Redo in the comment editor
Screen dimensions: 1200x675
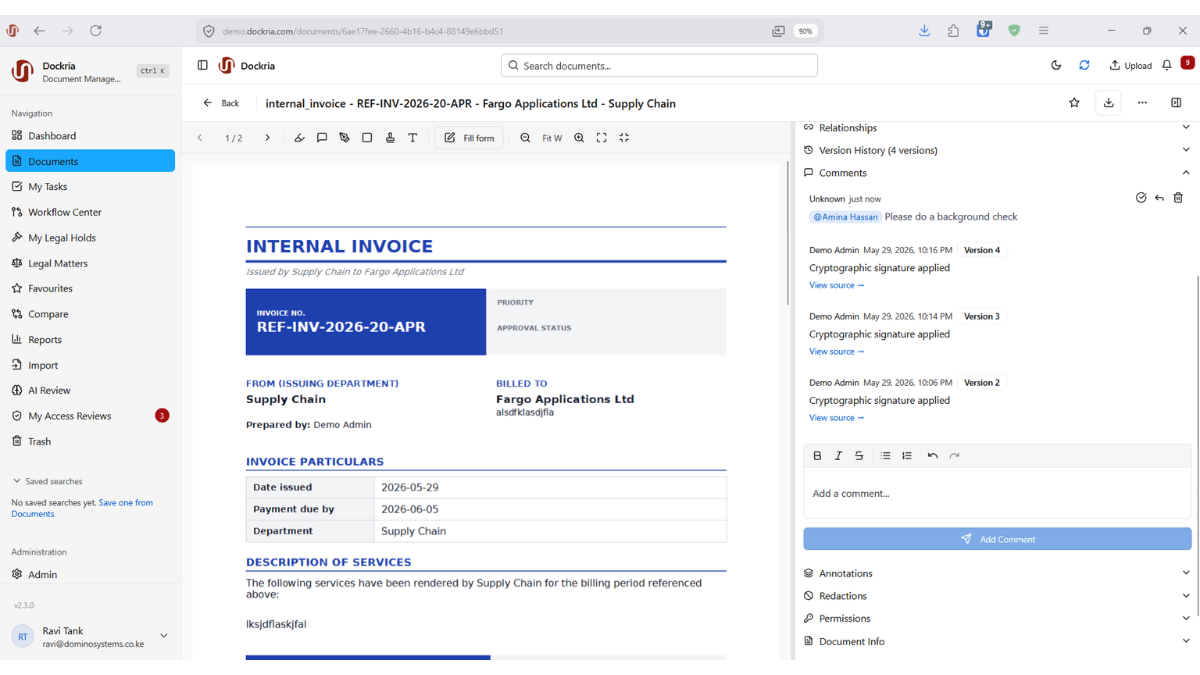pyautogui.click(x=954, y=456)
